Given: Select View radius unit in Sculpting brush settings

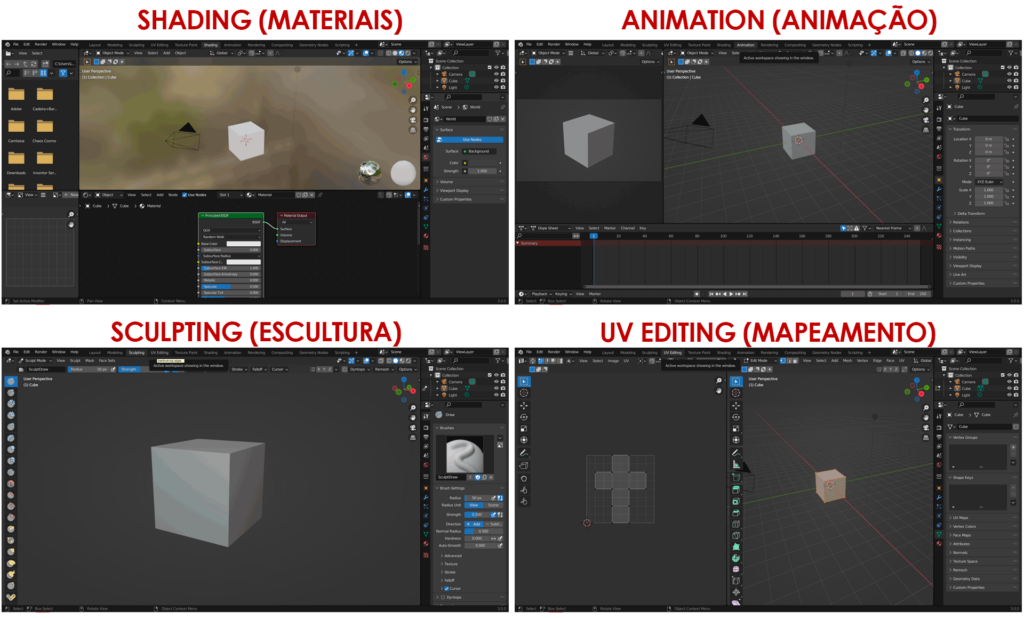Looking at the screenshot, I should (474, 505).
